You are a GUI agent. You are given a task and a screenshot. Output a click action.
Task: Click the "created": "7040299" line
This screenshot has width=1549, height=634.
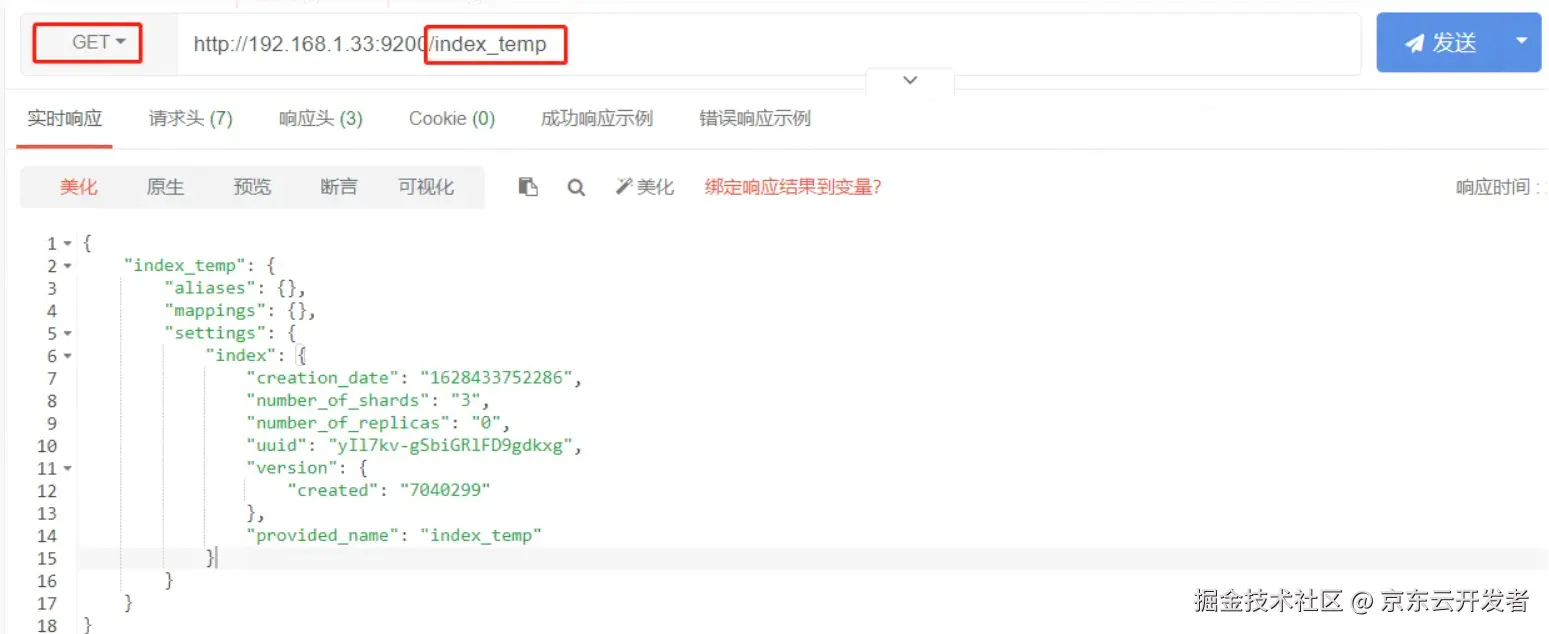coord(388,490)
